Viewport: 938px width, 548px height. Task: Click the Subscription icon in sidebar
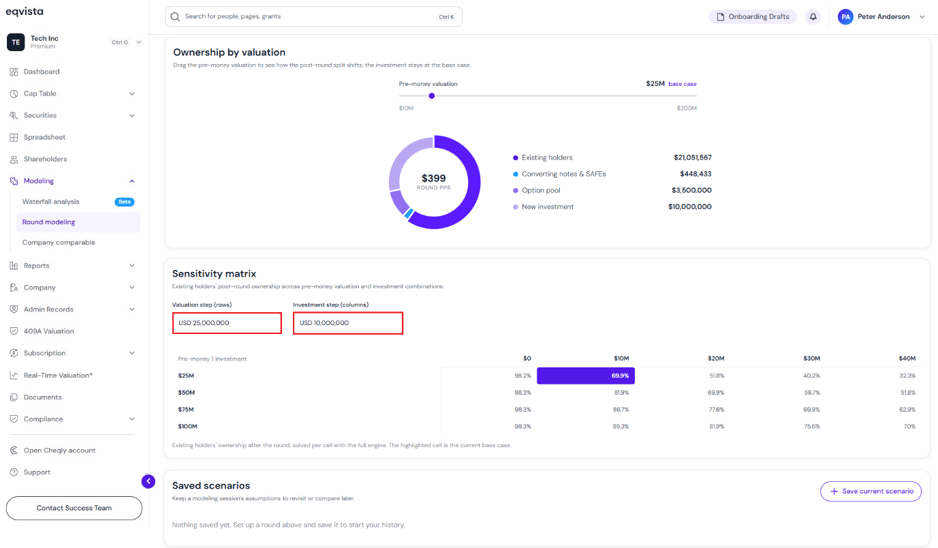coord(14,353)
